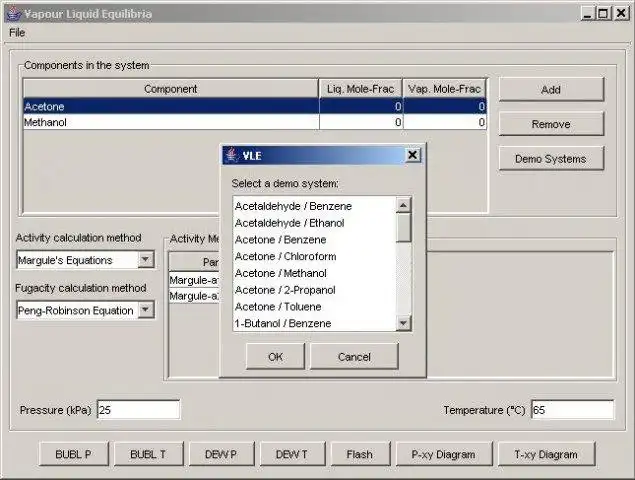Click the Liq. Mole-Frac column header

coord(360,89)
